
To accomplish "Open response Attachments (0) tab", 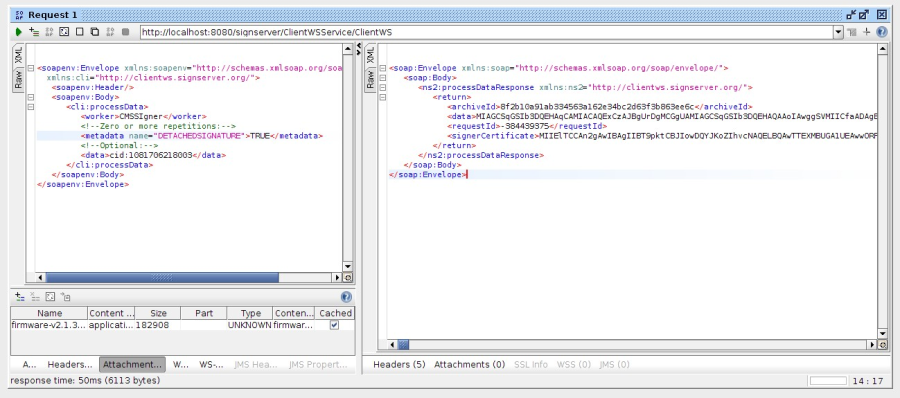I will click(x=470, y=365).
